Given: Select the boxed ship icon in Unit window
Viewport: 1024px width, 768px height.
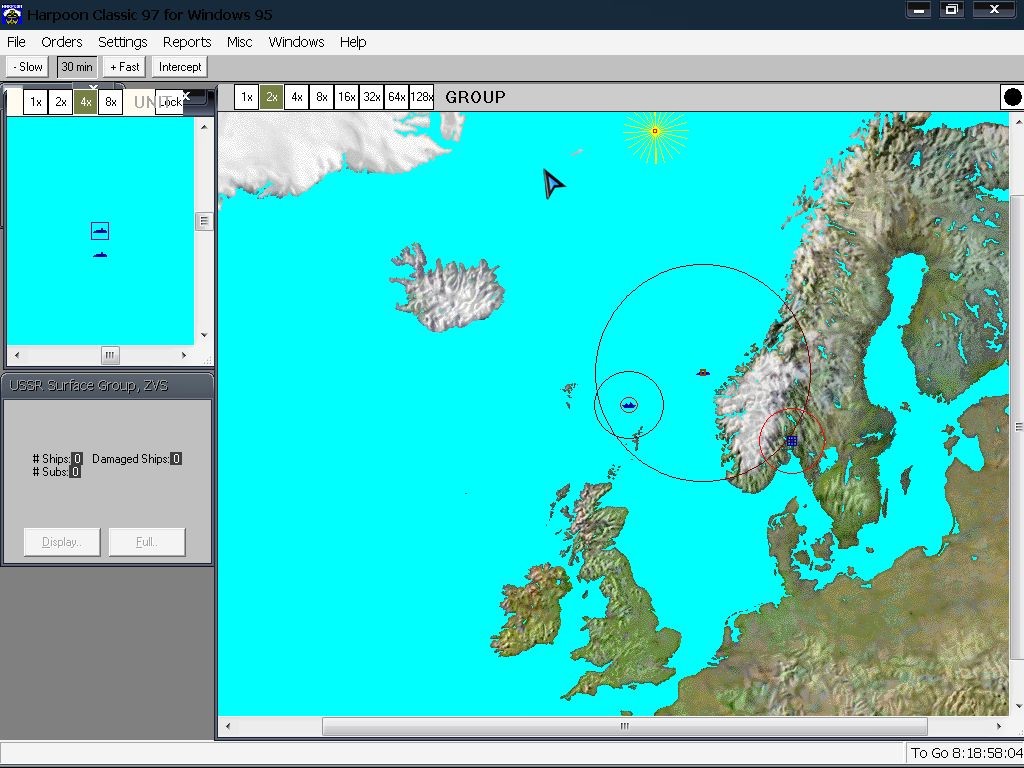Looking at the screenshot, I should [x=99, y=231].
